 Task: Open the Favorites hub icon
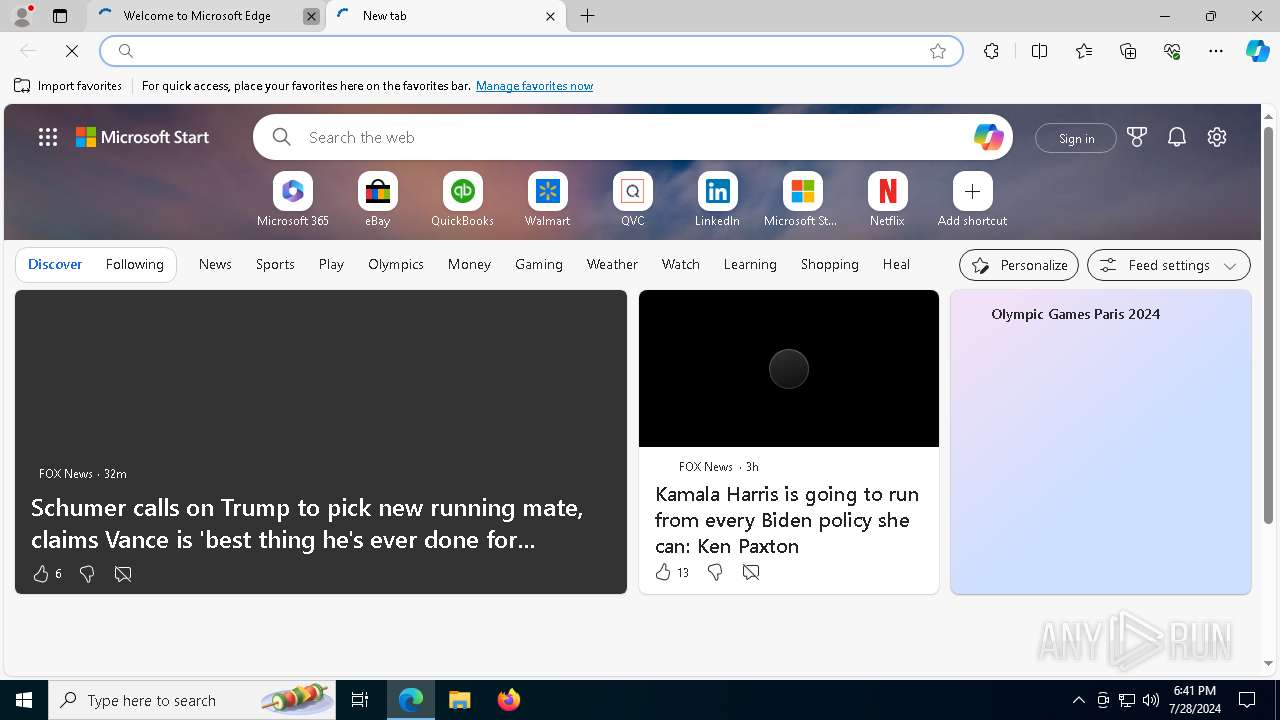coord(1084,51)
